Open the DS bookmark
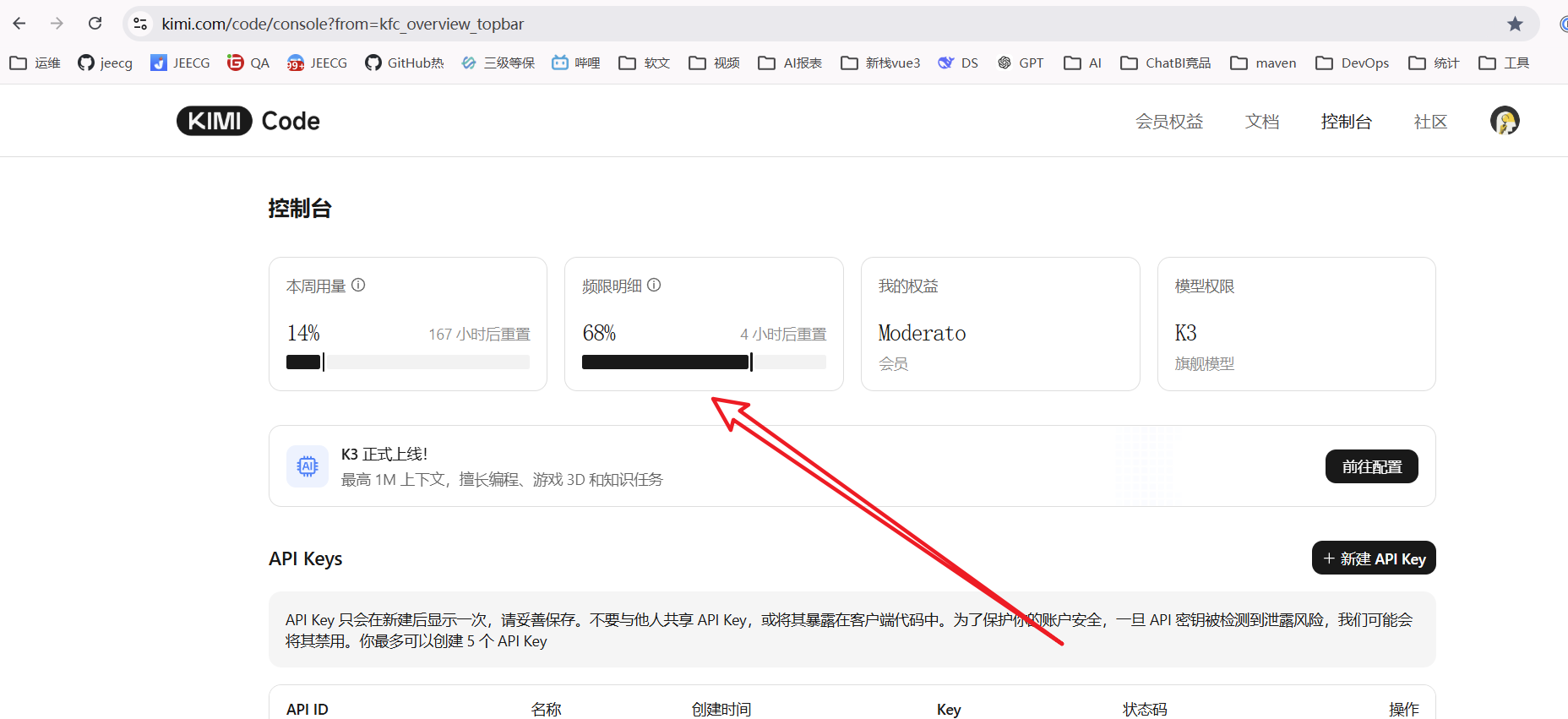The image size is (1568, 719). (958, 63)
